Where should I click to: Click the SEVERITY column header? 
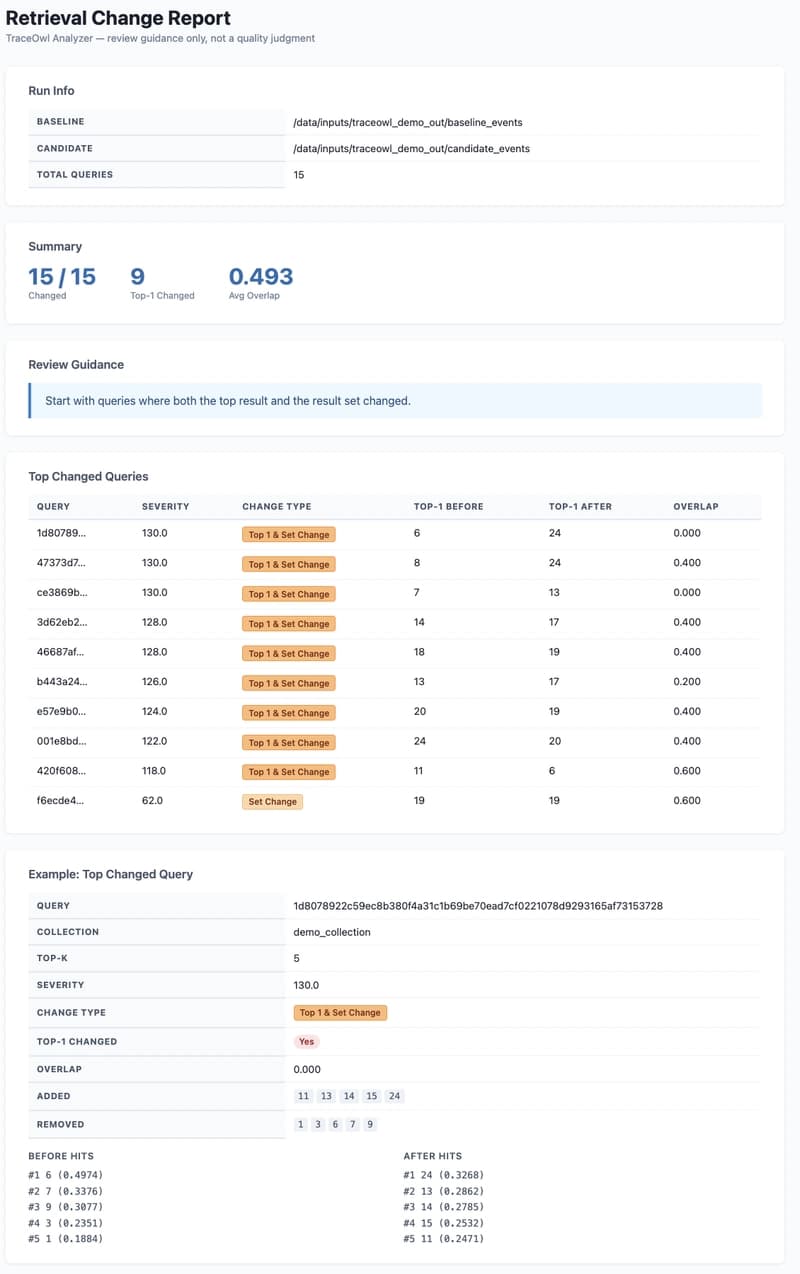[165, 507]
